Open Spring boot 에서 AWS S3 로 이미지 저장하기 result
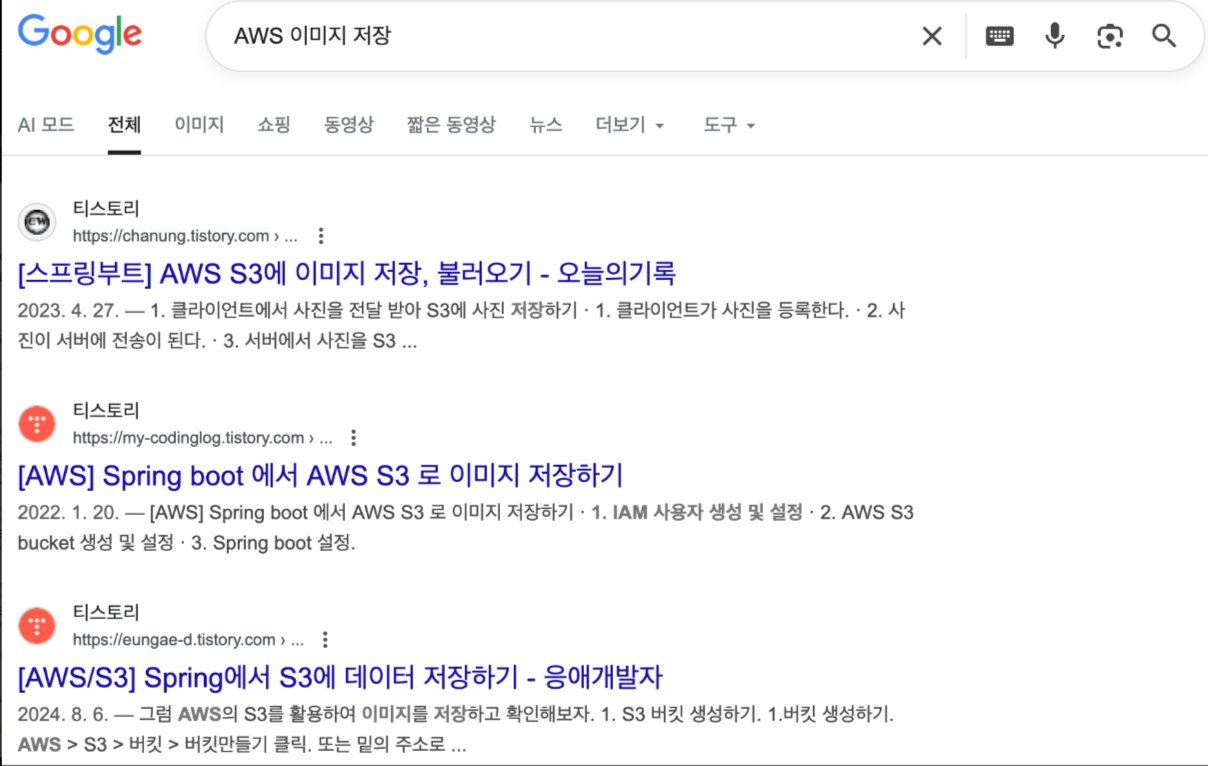The width and height of the screenshot is (1208, 766). (320, 474)
